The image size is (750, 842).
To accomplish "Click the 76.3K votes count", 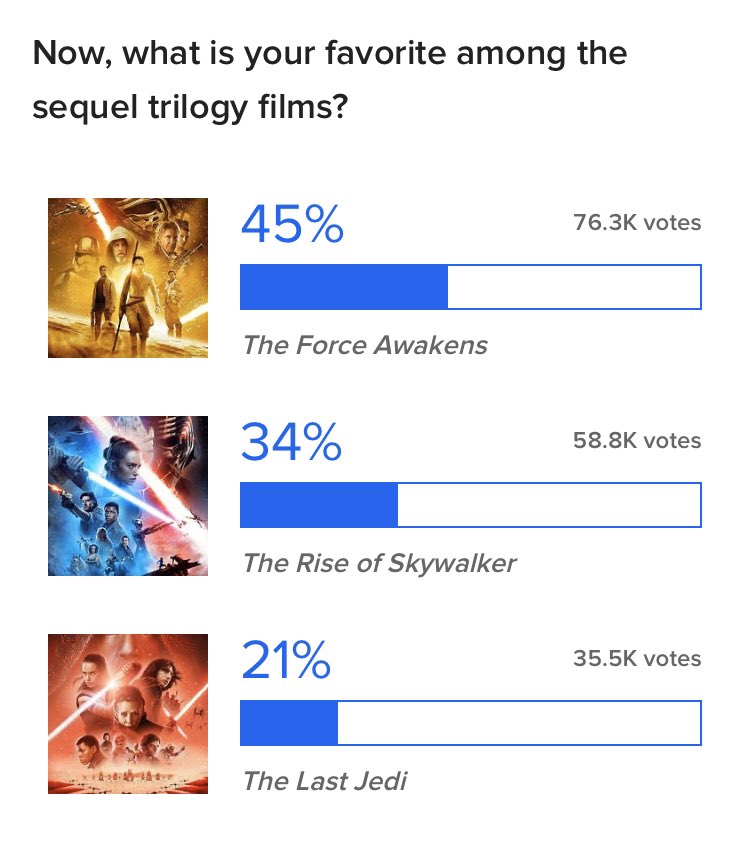I will 637,222.
